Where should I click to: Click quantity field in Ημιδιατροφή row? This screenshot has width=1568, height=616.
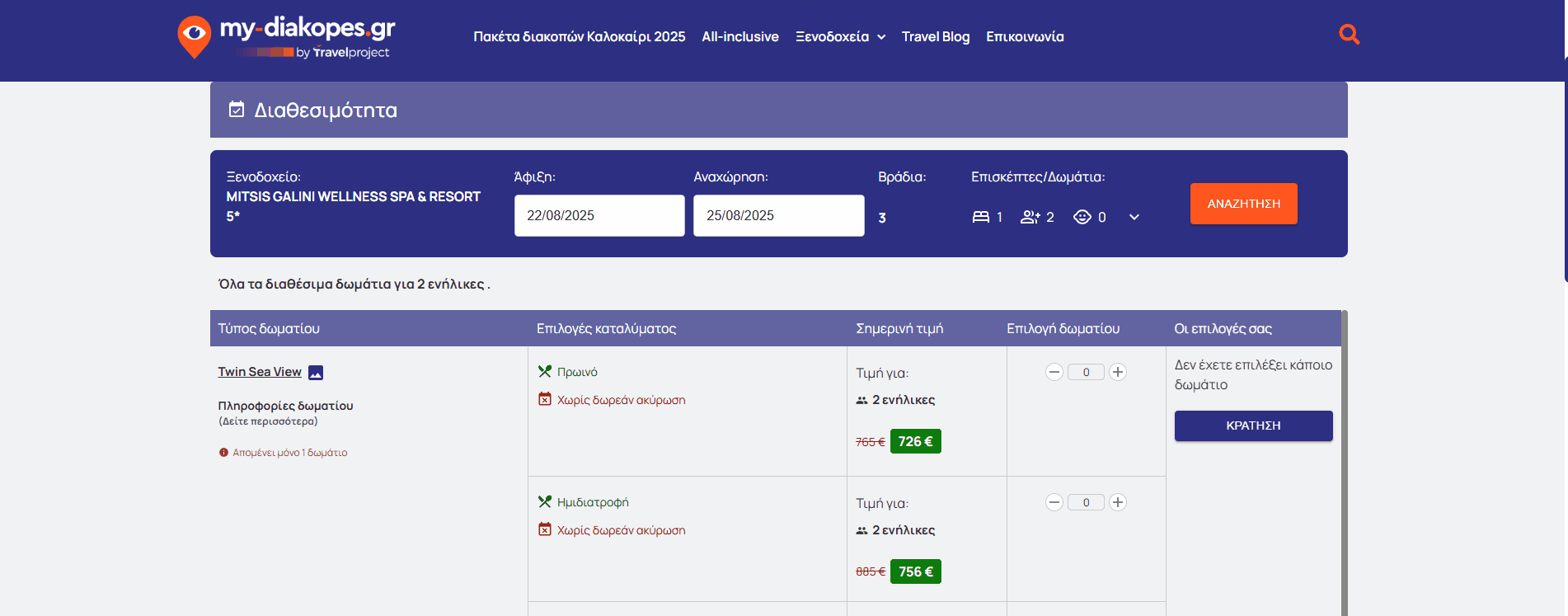[x=1086, y=502]
